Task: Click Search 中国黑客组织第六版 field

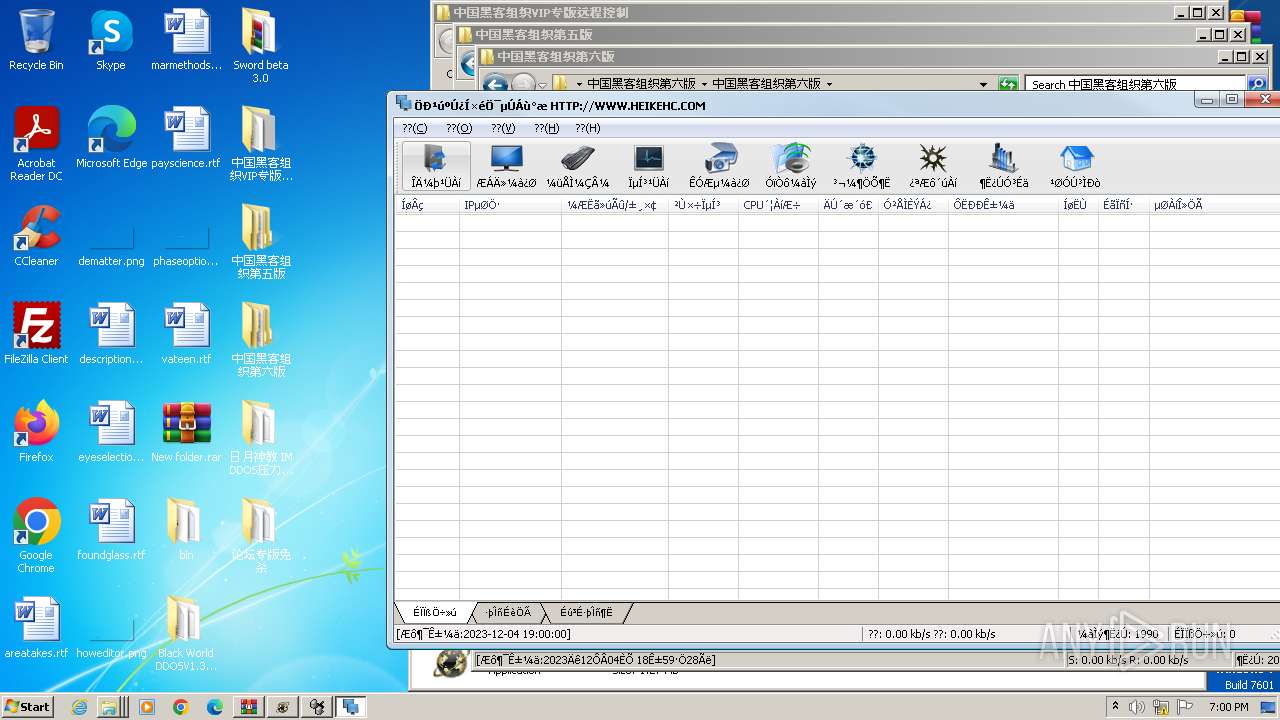Action: coord(1135,84)
